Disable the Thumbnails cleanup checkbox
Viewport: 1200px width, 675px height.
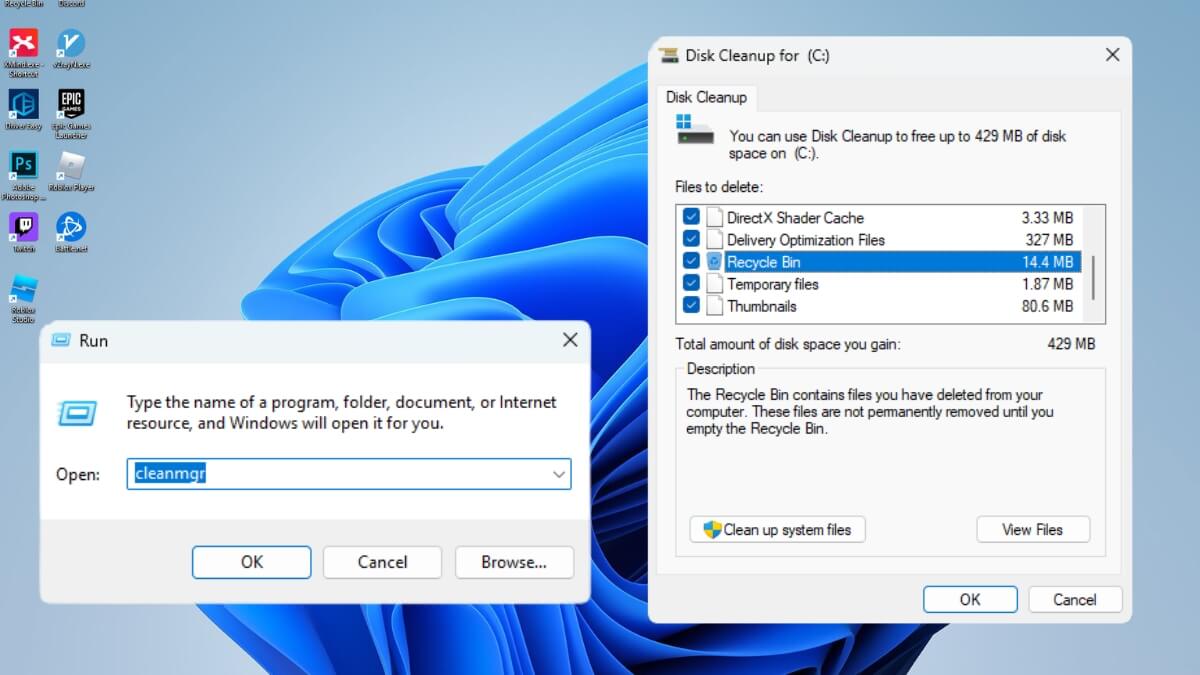(x=692, y=306)
